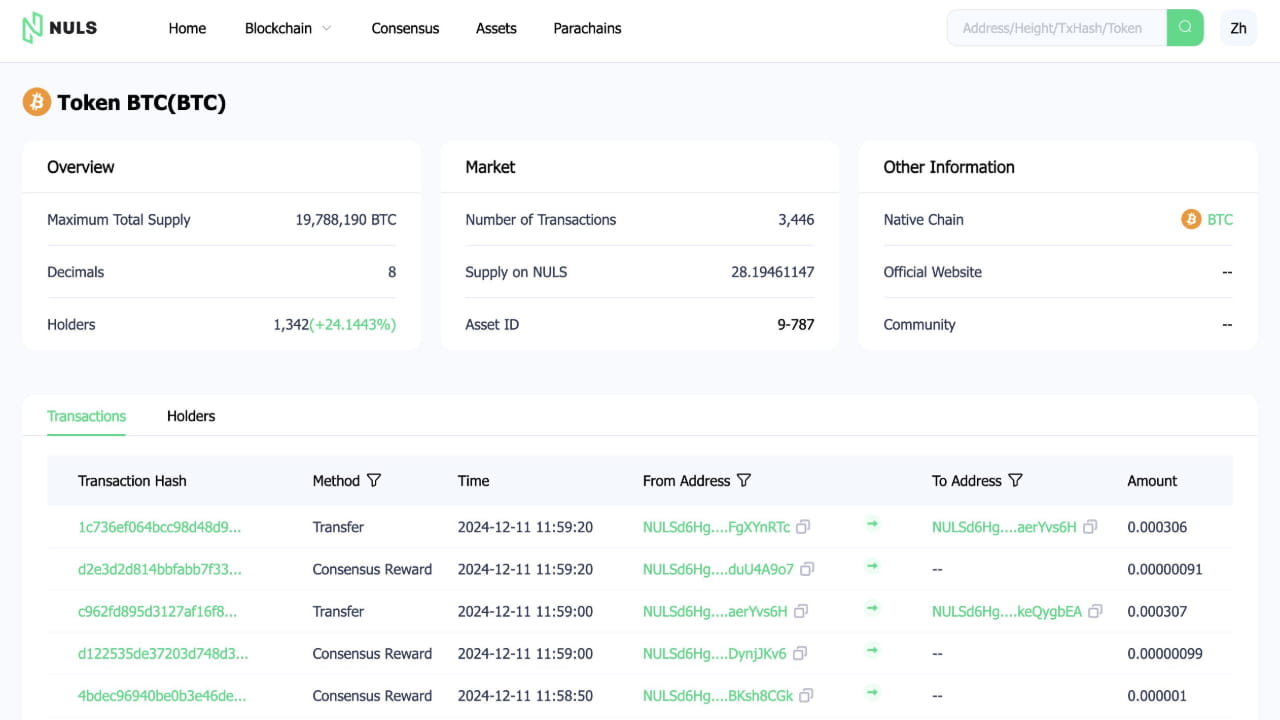Click the Maximum Total Supply value 19,788,190 BTC

click(x=346, y=219)
